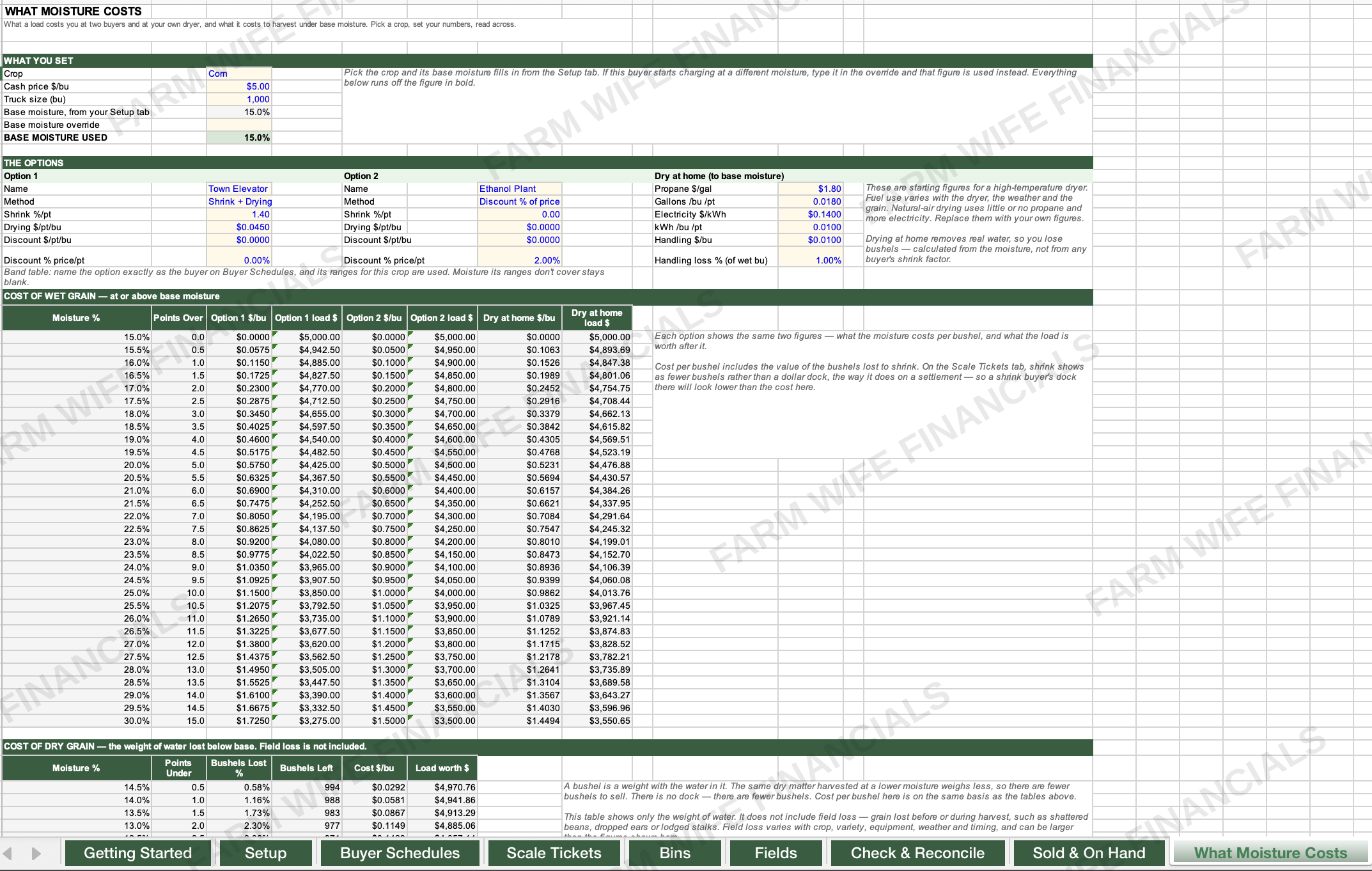This screenshot has width=1372, height=871.
Task: Select the Cash price $5.00 cell
Action: pyautogui.click(x=239, y=86)
